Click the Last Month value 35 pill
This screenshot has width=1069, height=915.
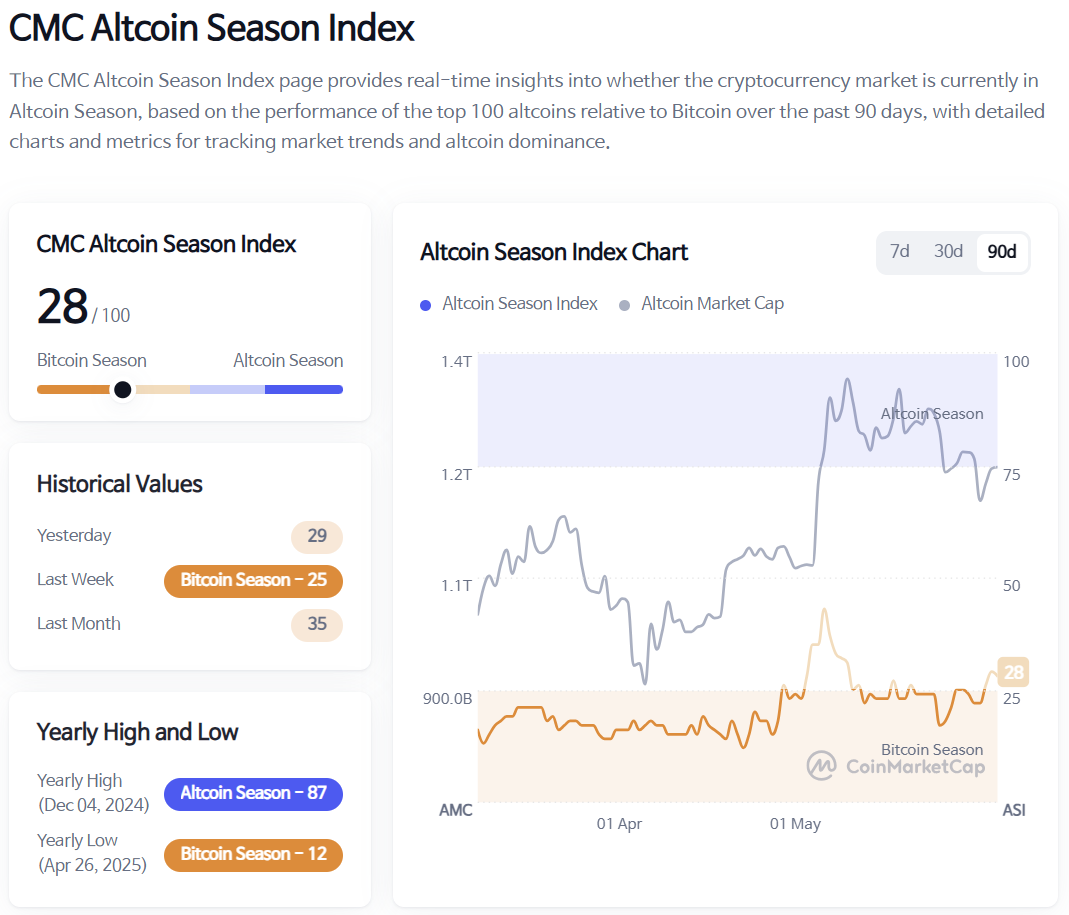(317, 624)
